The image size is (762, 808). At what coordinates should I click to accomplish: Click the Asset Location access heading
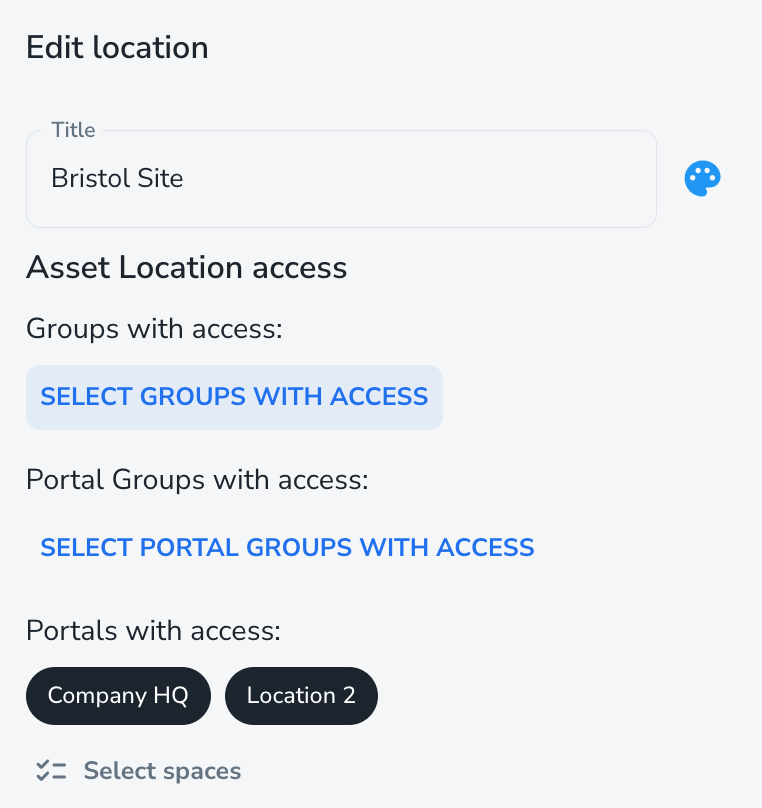[x=186, y=267]
